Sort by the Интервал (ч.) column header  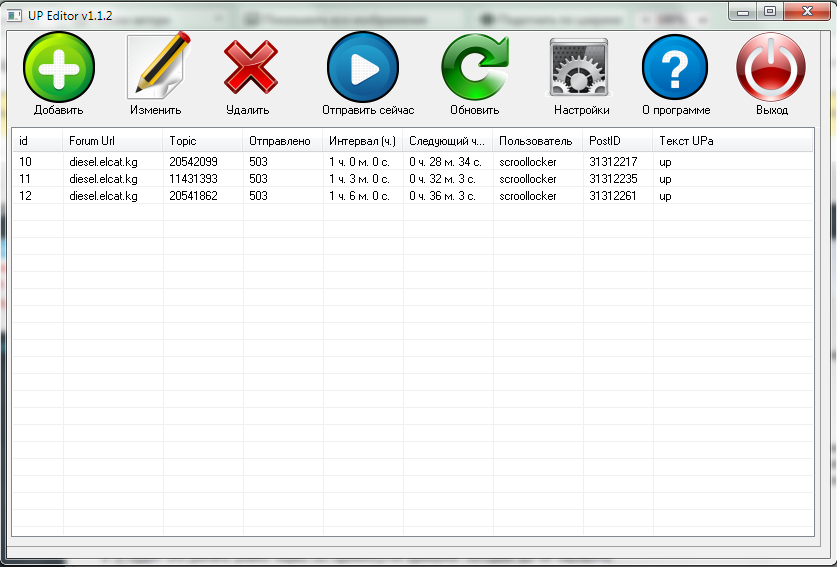(362, 141)
